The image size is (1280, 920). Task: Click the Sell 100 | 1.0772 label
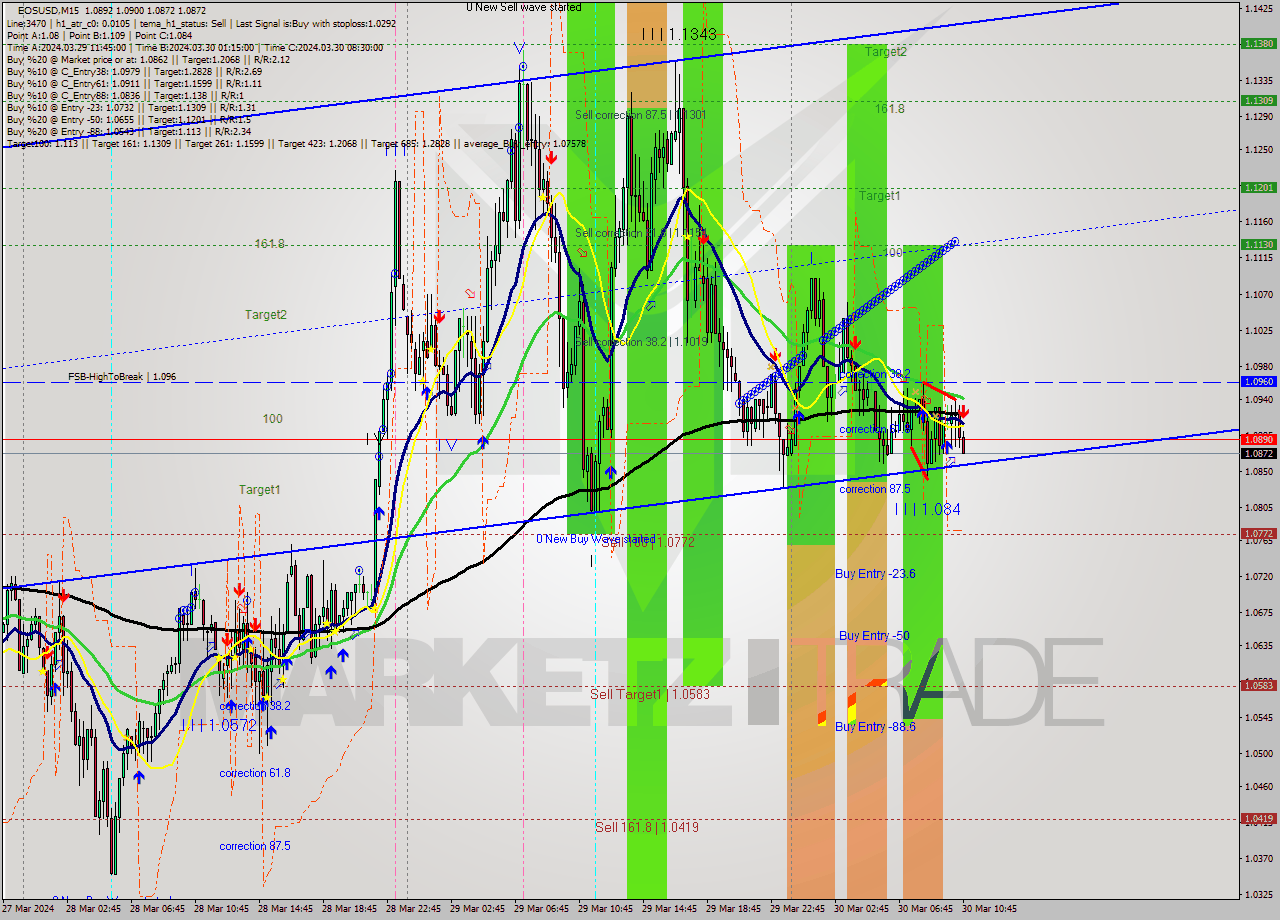click(x=647, y=541)
